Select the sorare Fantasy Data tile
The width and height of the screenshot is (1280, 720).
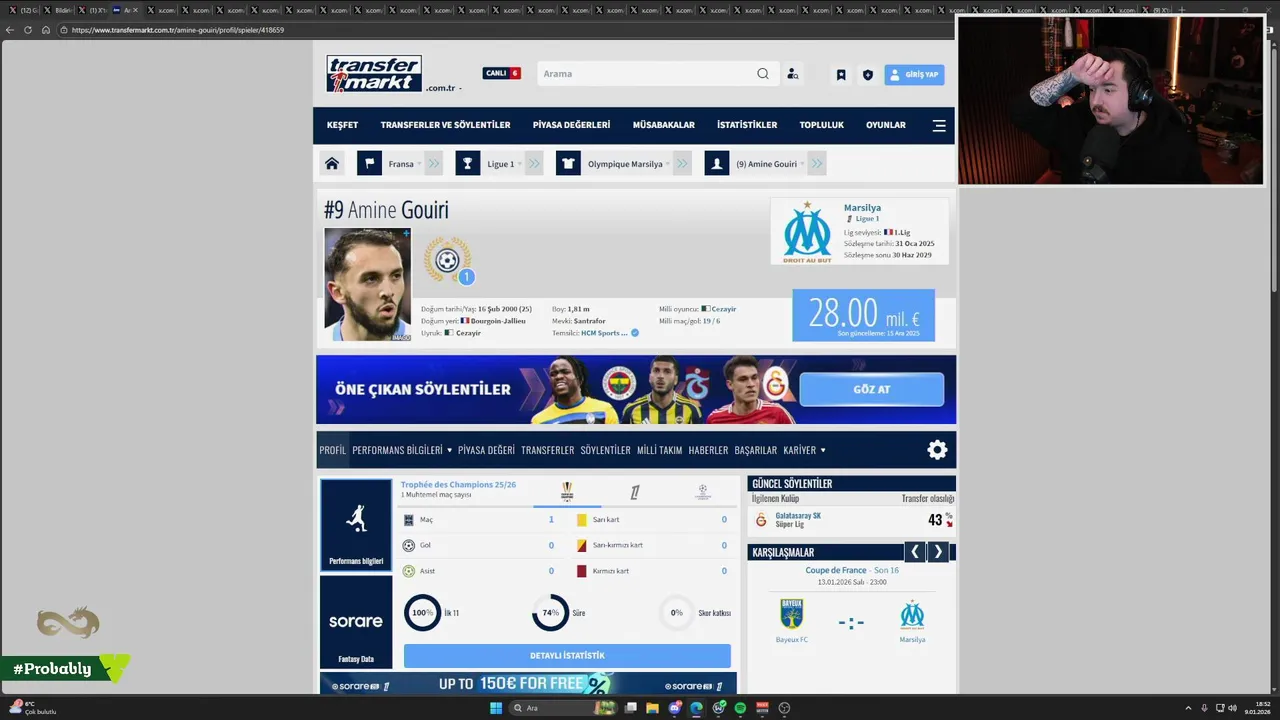point(356,622)
